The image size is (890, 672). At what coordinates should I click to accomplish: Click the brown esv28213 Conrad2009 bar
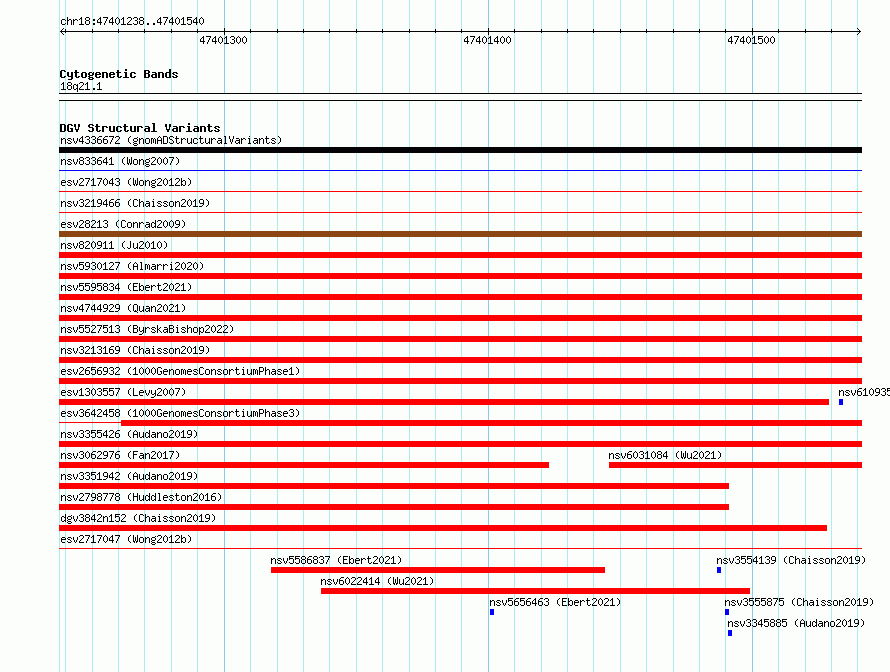[x=460, y=234]
